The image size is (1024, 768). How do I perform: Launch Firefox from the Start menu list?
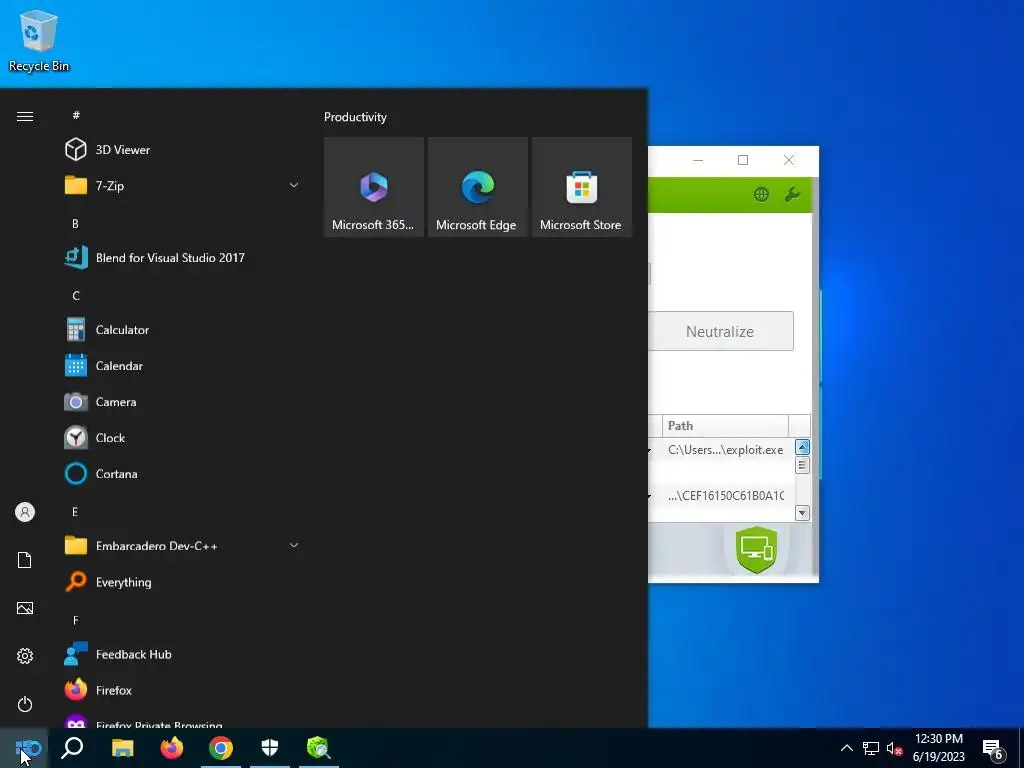pyautogui.click(x=183, y=690)
